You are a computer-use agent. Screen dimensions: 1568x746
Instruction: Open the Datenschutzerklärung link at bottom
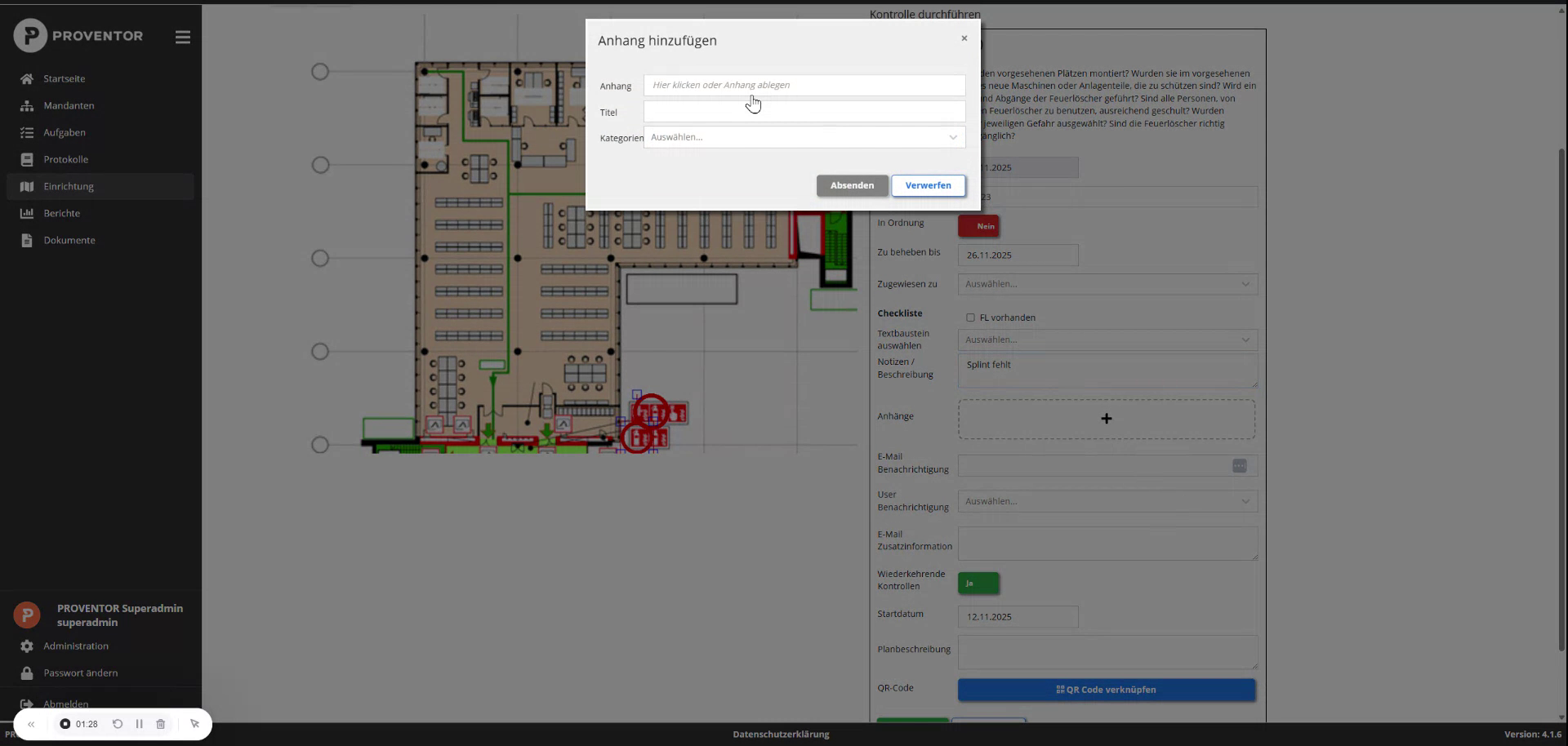pos(780,735)
